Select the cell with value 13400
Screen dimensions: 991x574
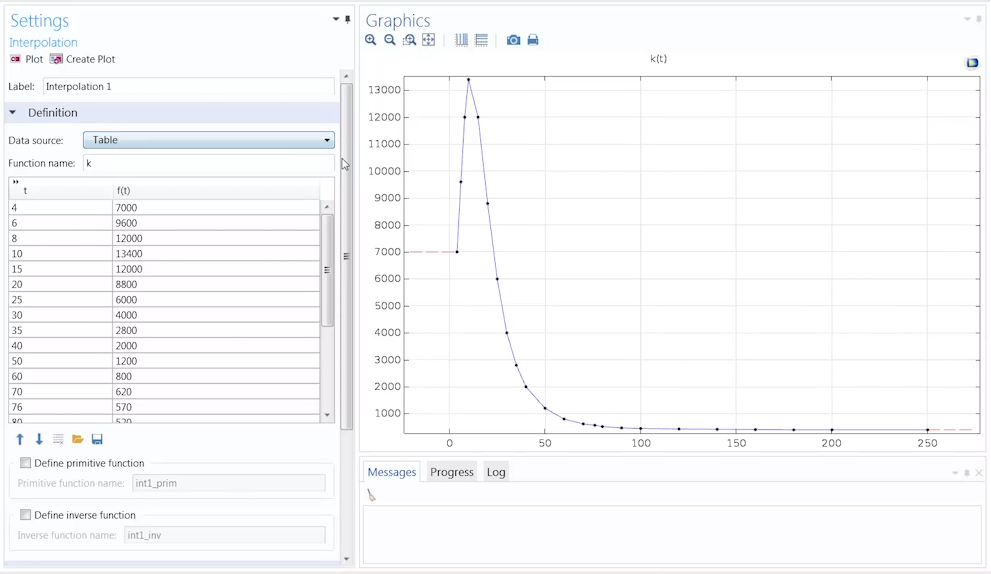pyautogui.click(x=216, y=253)
